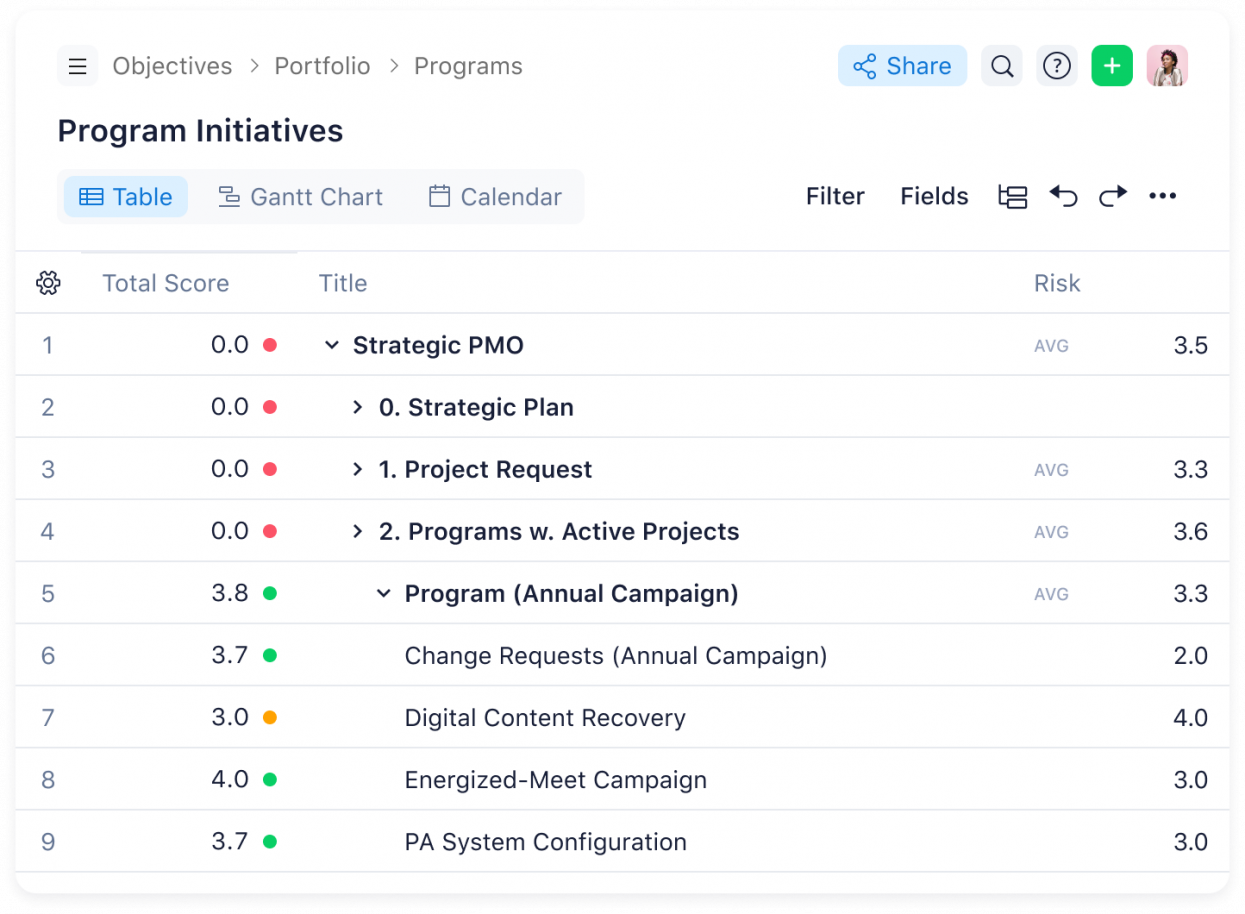Collapse the Strategic PMO row
1245x914 pixels.
tap(332, 345)
